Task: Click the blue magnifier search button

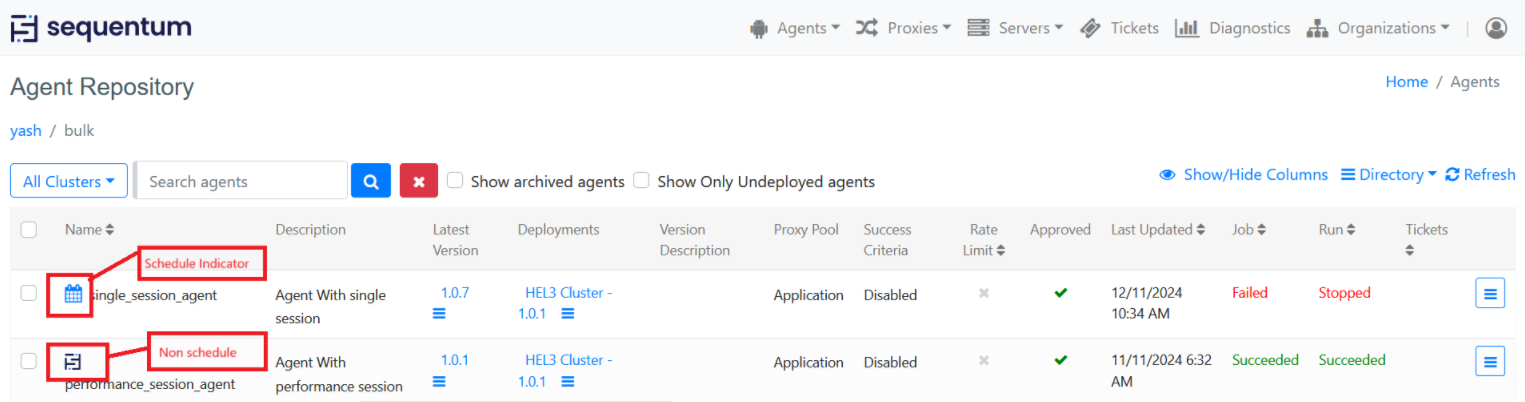Action: point(370,181)
